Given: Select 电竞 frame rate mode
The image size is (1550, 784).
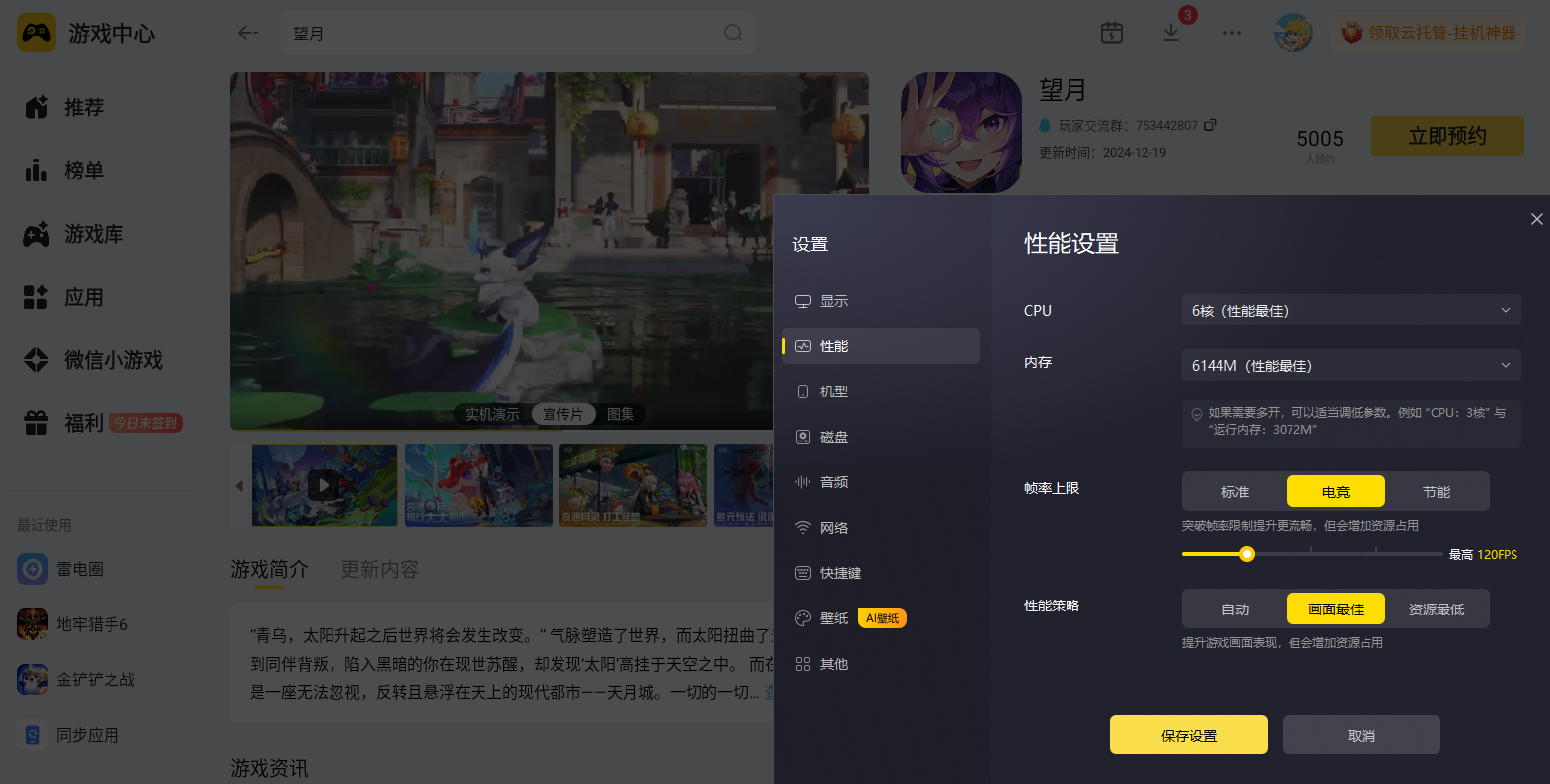Looking at the screenshot, I should click(1336, 491).
